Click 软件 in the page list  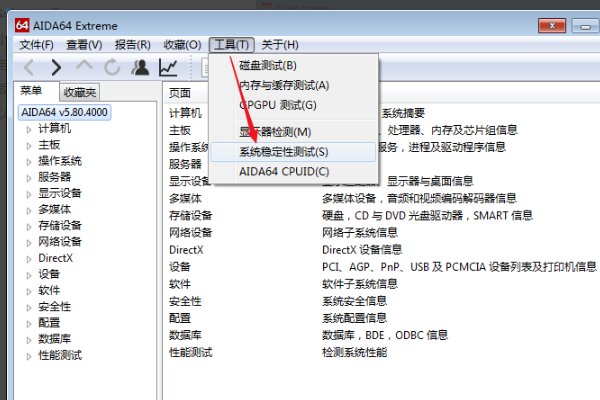(180, 284)
